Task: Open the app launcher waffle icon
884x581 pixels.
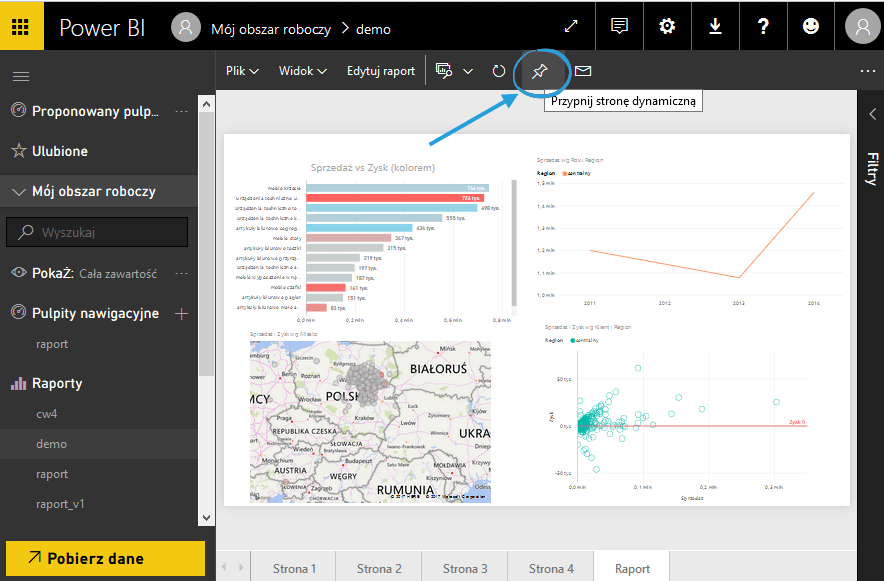Action: click(x=21, y=26)
